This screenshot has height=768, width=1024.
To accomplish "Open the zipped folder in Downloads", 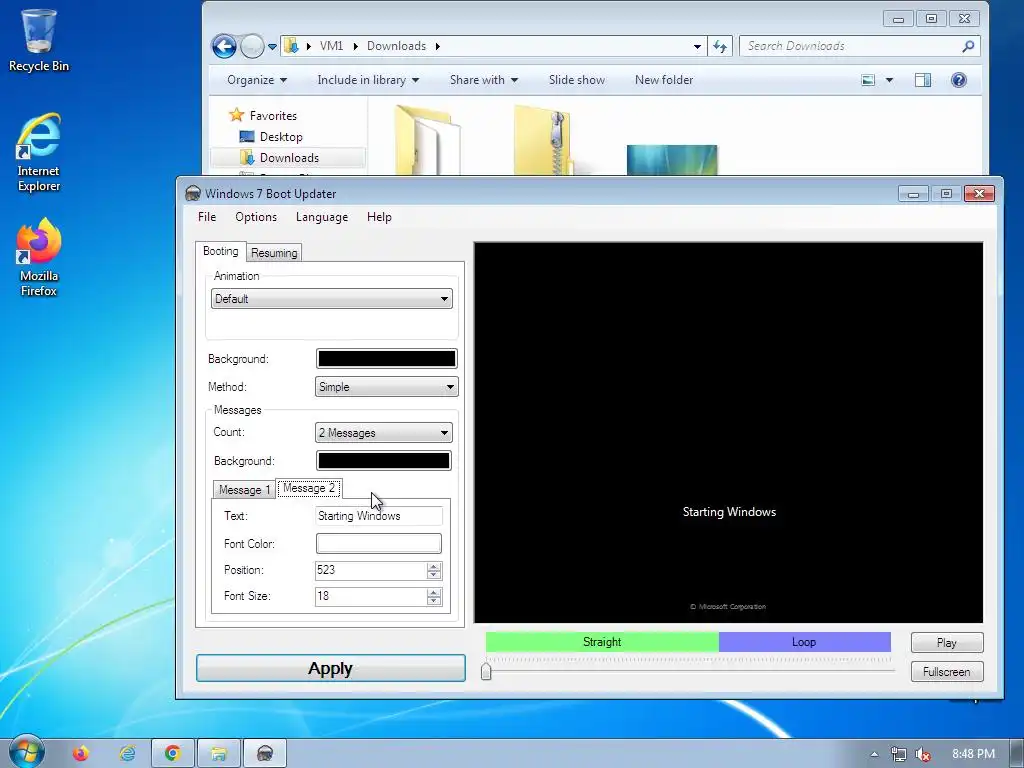I will coord(543,140).
